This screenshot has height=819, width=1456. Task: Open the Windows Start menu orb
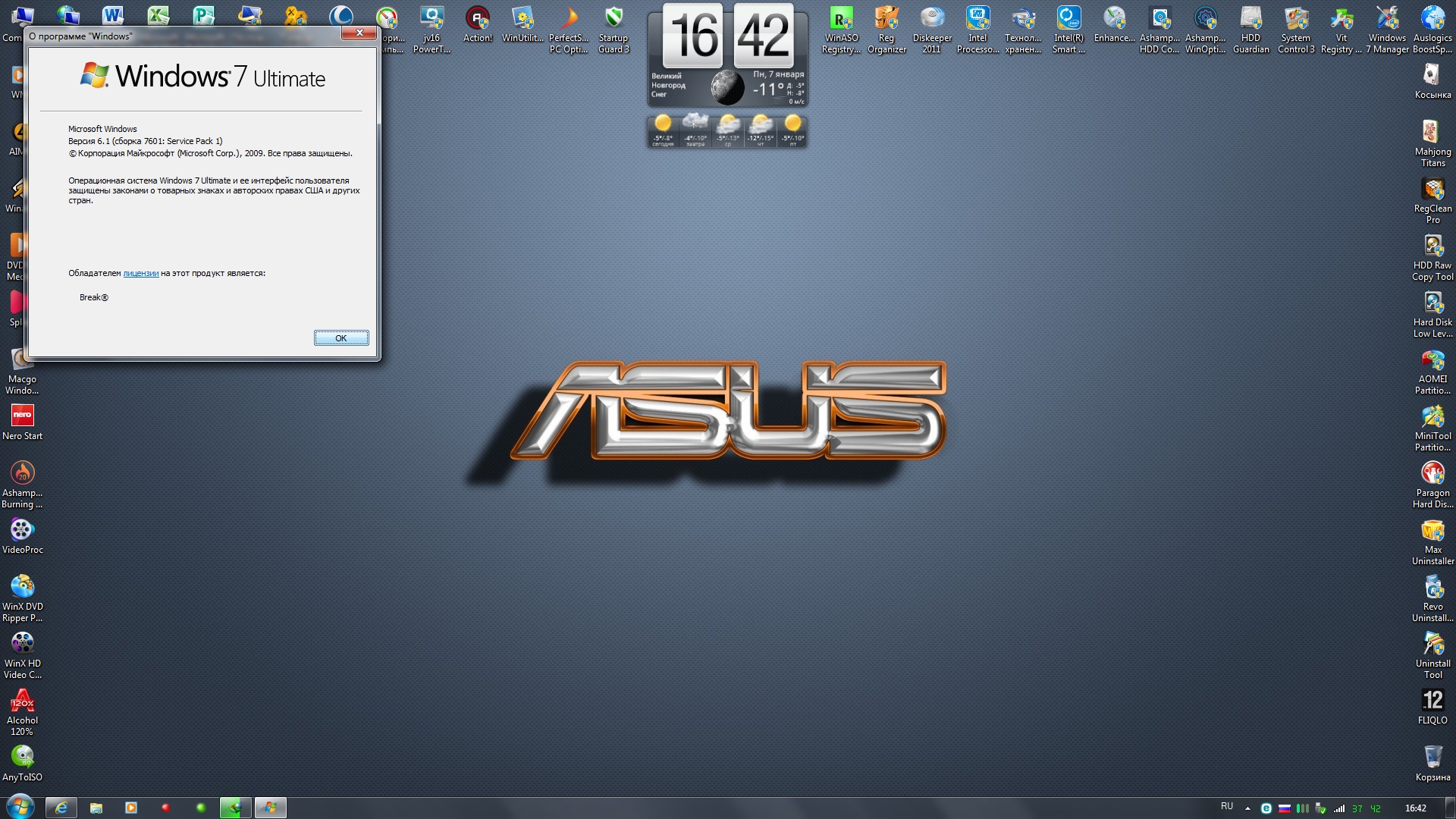click(x=20, y=808)
